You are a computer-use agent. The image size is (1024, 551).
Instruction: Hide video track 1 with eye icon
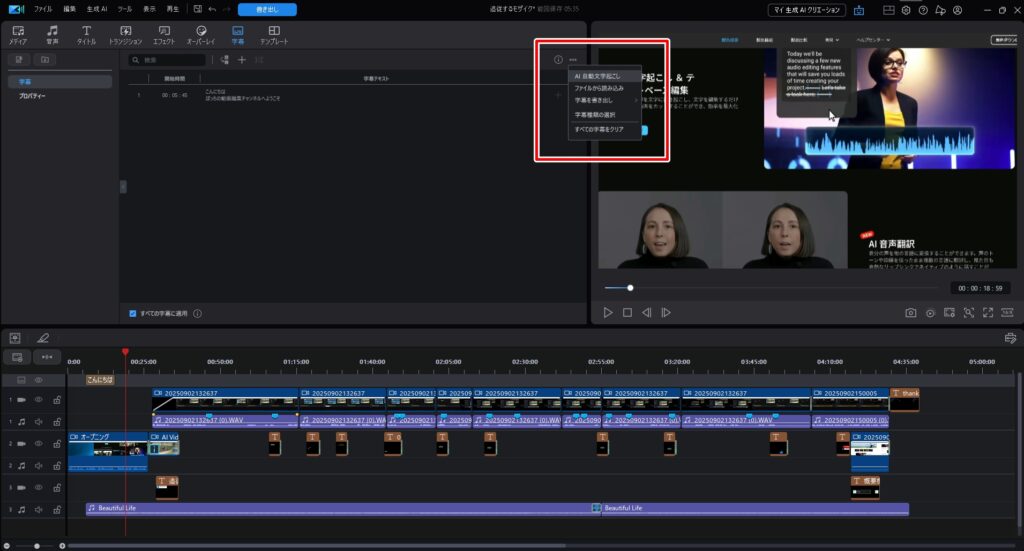click(39, 399)
